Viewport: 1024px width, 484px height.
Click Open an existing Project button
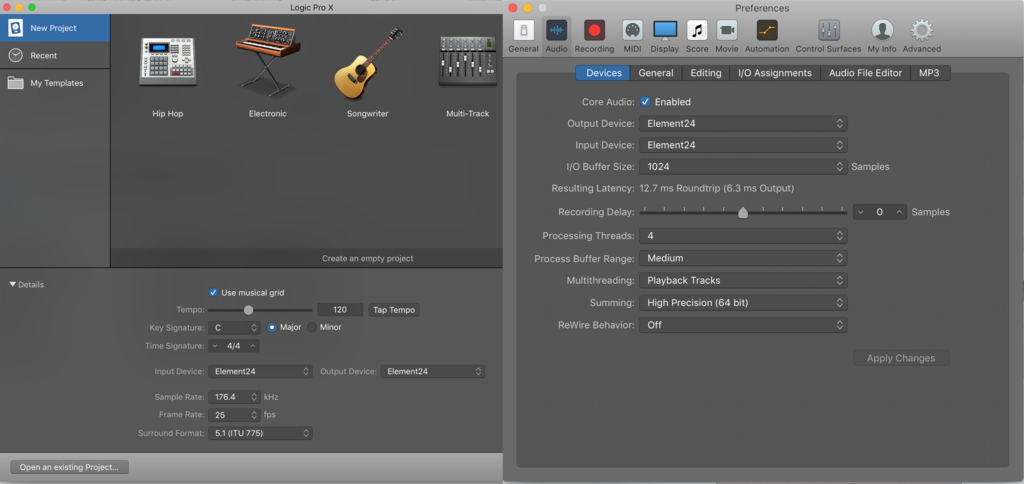(69, 467)
